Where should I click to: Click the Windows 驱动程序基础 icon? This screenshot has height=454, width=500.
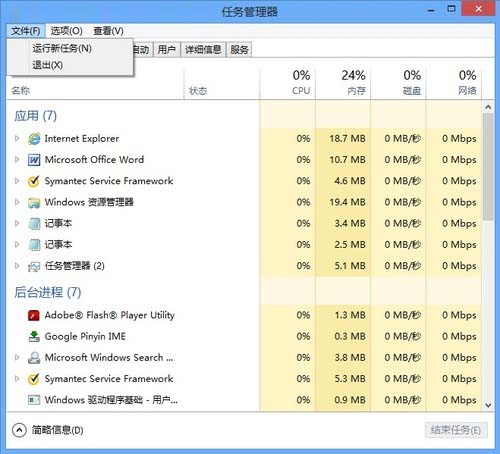coord(34,400)
